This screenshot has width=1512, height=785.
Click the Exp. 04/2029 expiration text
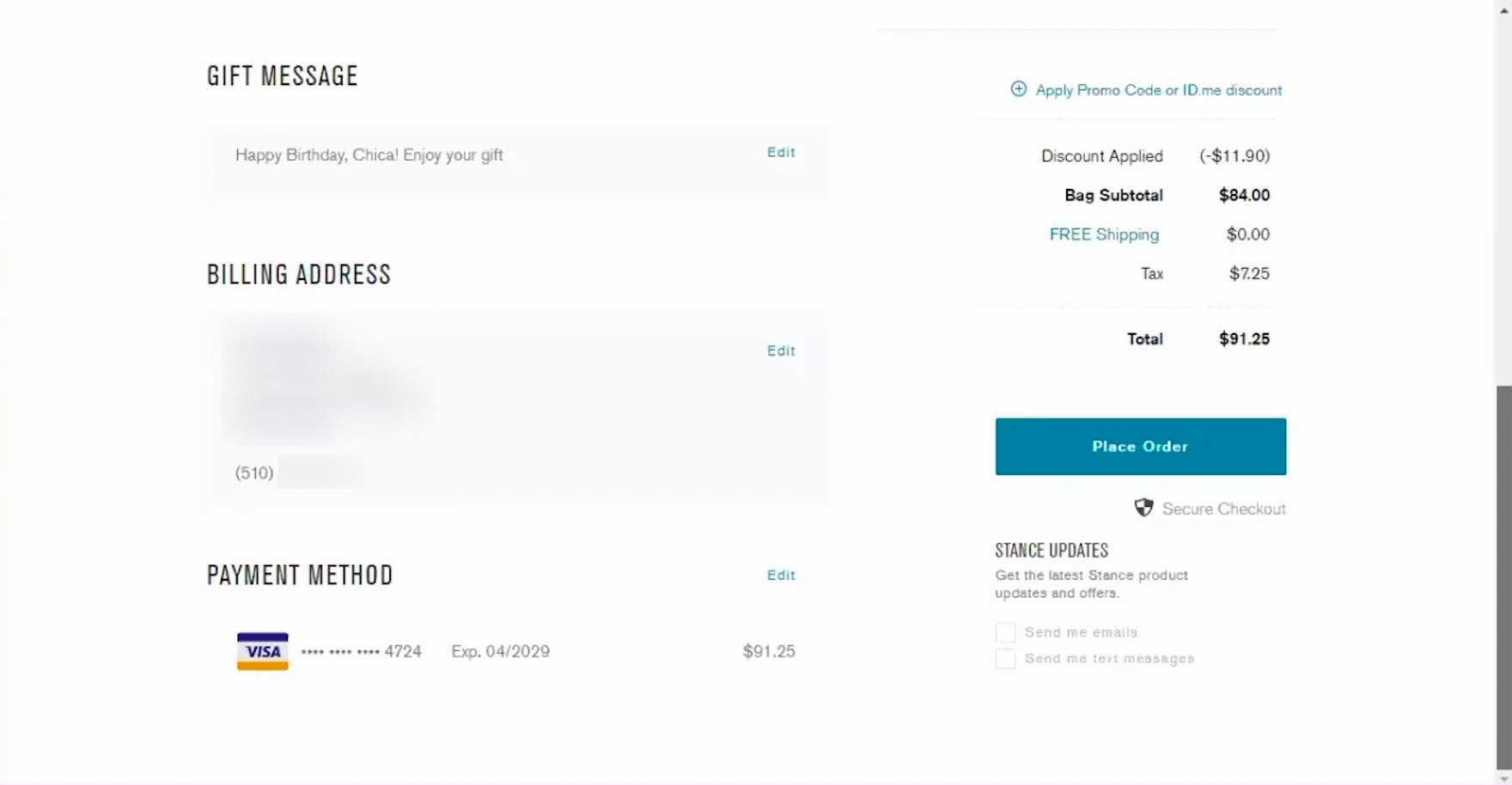(x=500, y=652)
